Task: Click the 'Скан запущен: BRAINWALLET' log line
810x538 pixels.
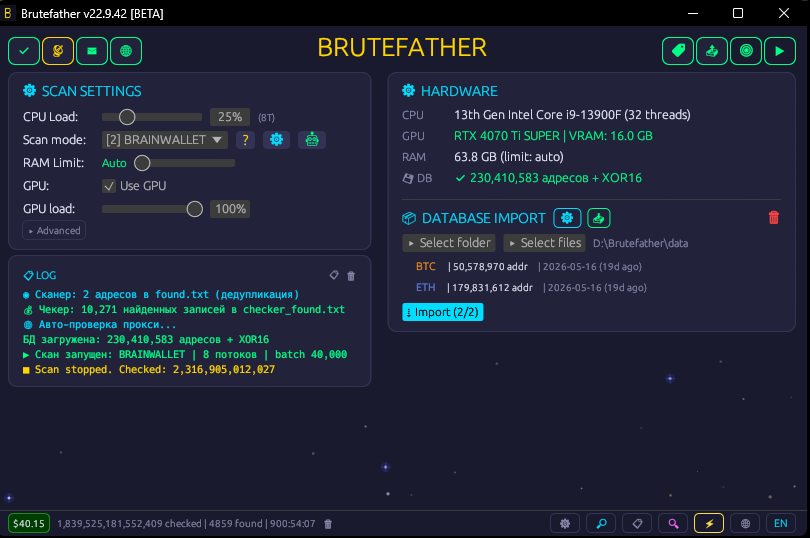Action: pyautogui.click(x=185, y=355)
